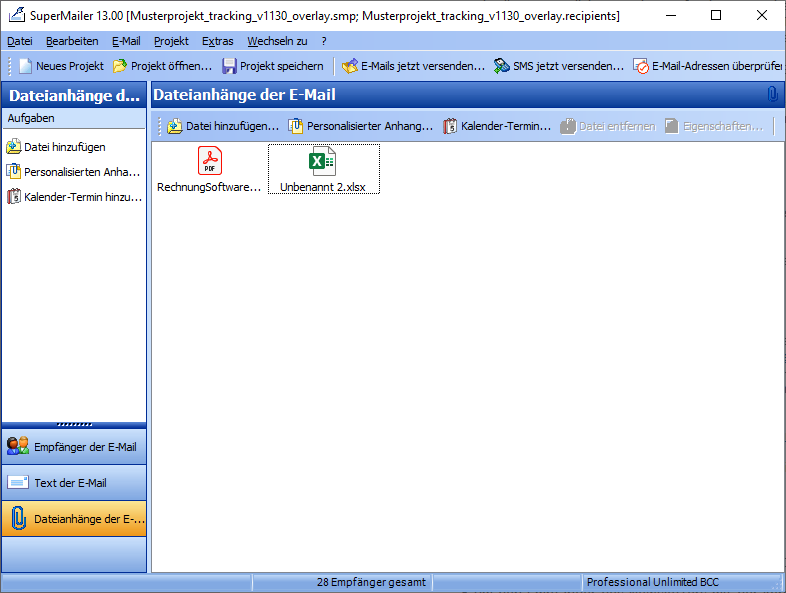Open the Datei menu
The height and width of the screenshot is (593, 786).
click(20, 41)
